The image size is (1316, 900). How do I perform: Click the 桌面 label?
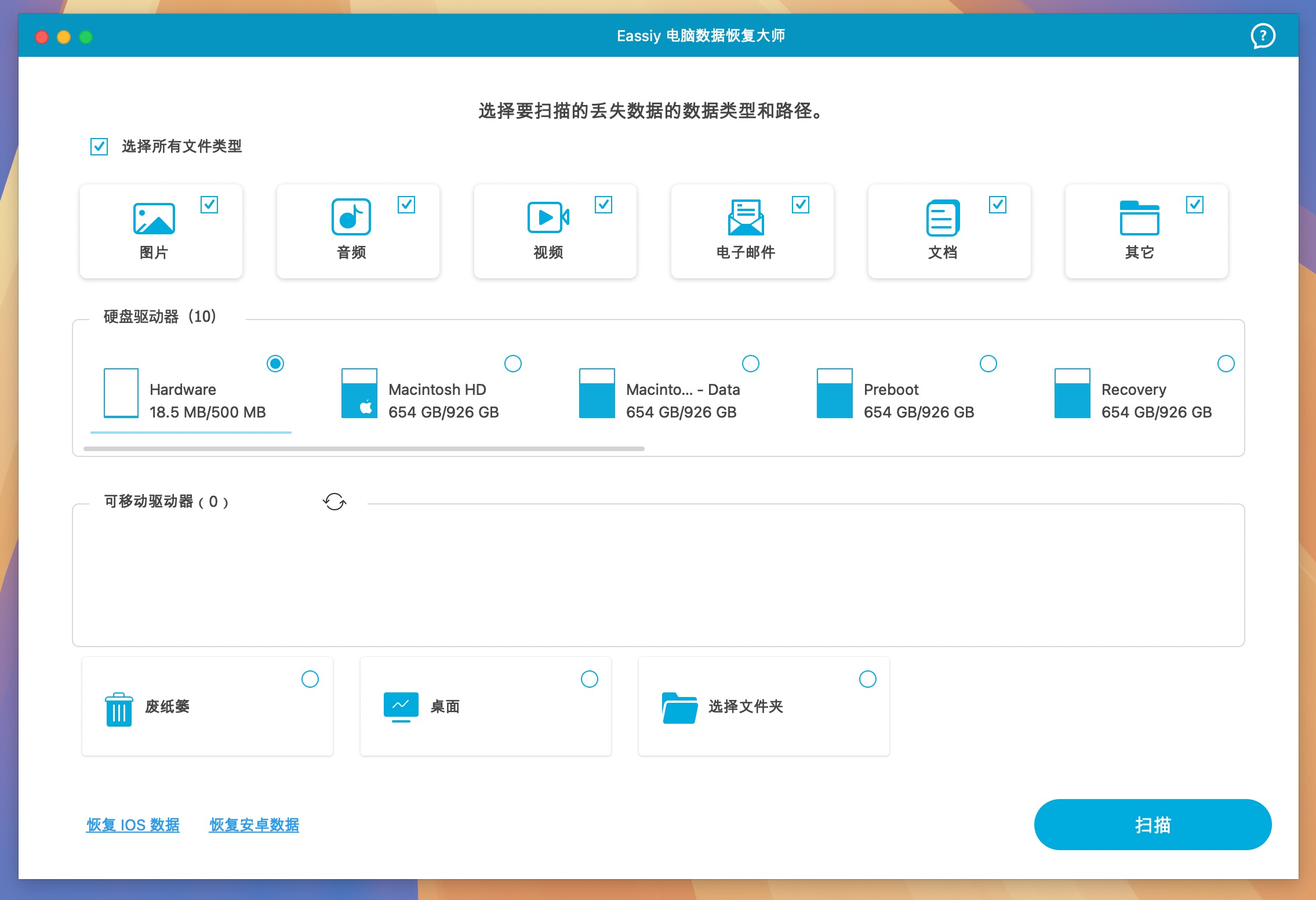coord(445,706)
